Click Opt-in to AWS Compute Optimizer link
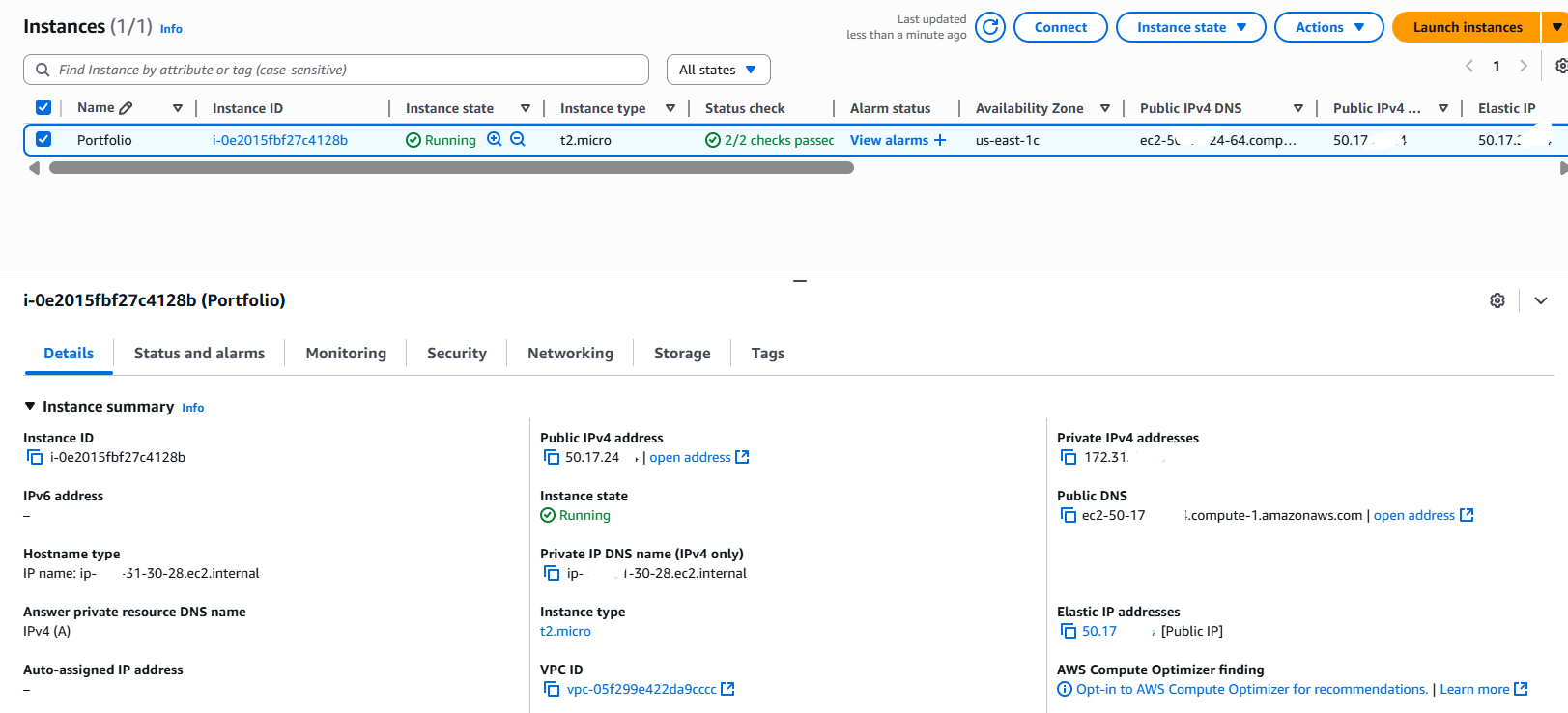The width and height of the screenshot is (1568, 713). point(1252,689)
